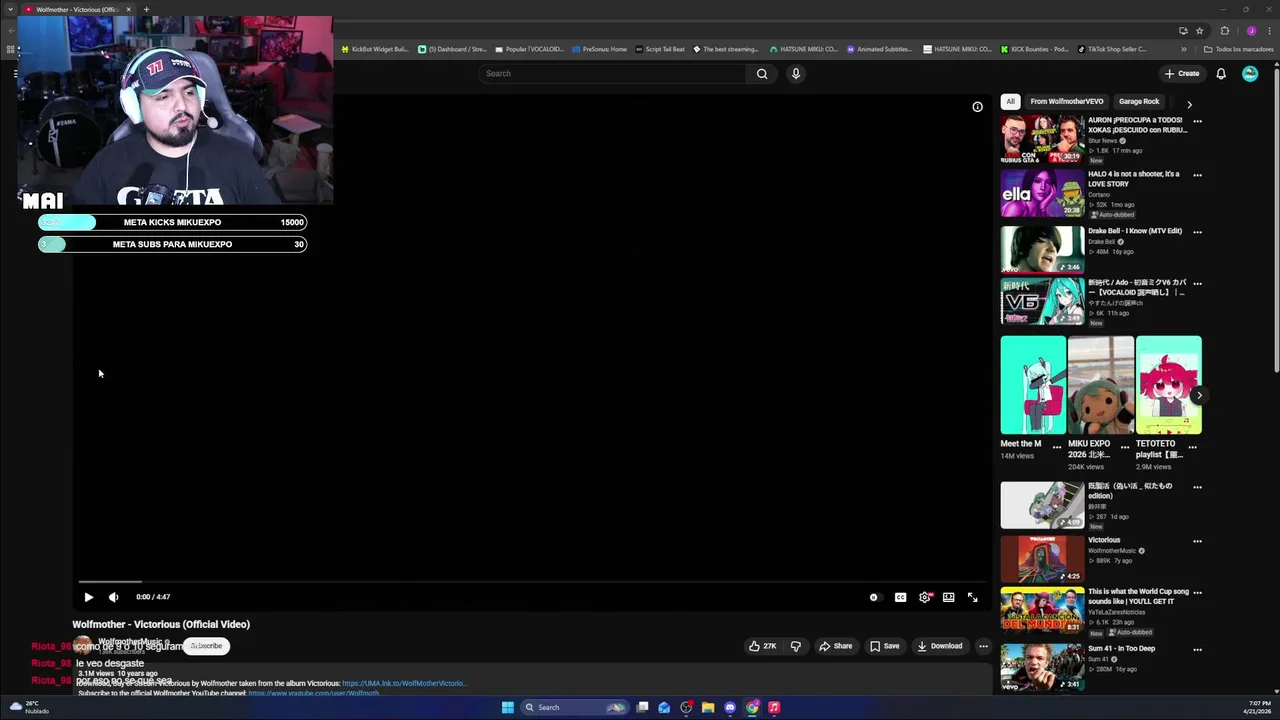Open YouTube notifications bell
Screen dimensions: 1280x720
click(x=1221, y=73)
